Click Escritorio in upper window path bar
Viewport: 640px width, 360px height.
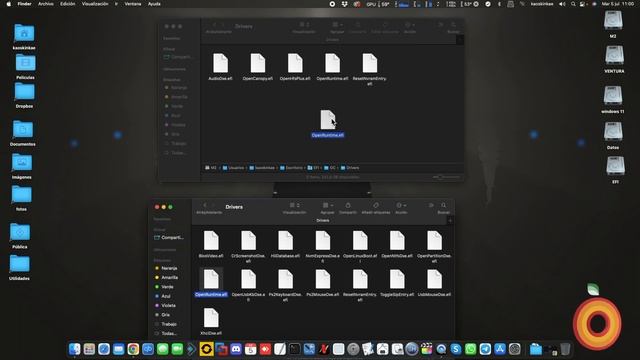(x=291, y=168)
